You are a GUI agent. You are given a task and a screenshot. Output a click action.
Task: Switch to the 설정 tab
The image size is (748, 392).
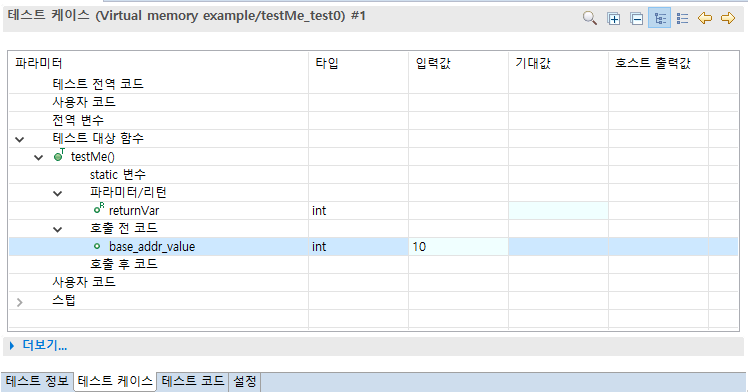click(244, 382)
